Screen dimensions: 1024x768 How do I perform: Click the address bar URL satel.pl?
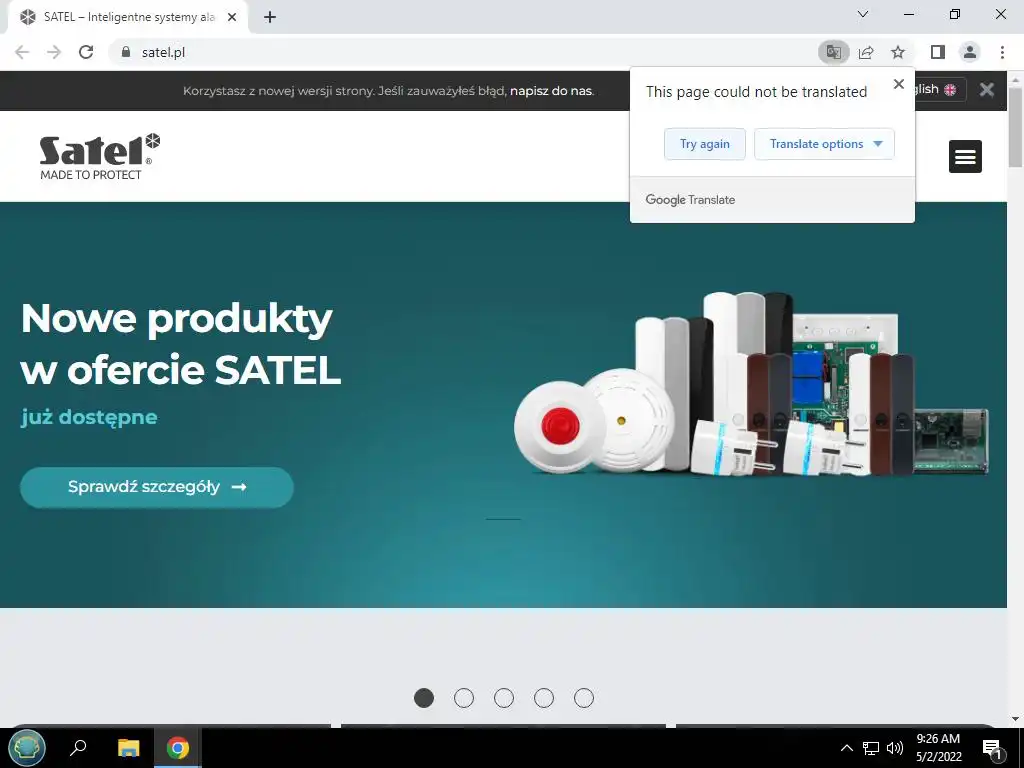click(x=163, y=52)
